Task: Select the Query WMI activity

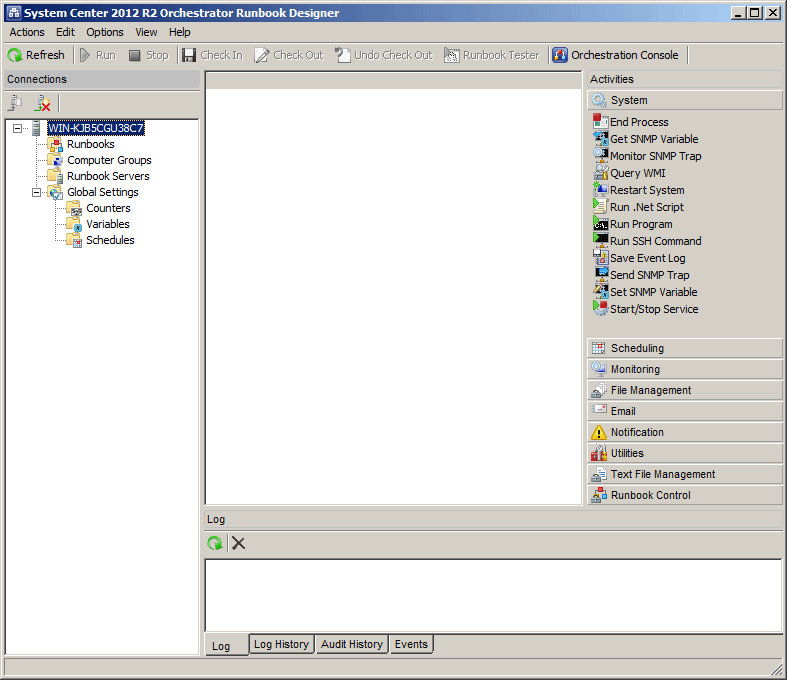Action: pyautogui.click(x=629, y=173)
